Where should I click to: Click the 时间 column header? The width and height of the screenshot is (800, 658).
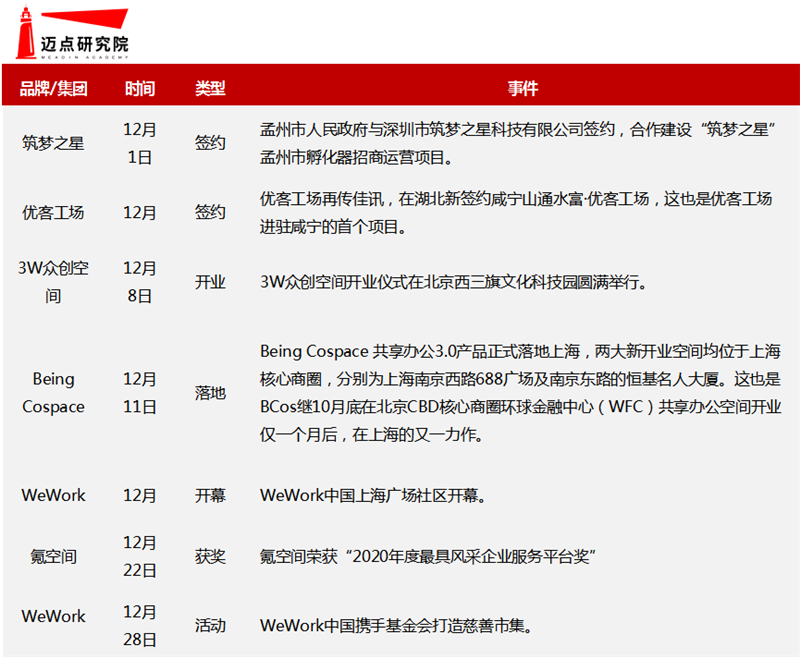[140, 88]
